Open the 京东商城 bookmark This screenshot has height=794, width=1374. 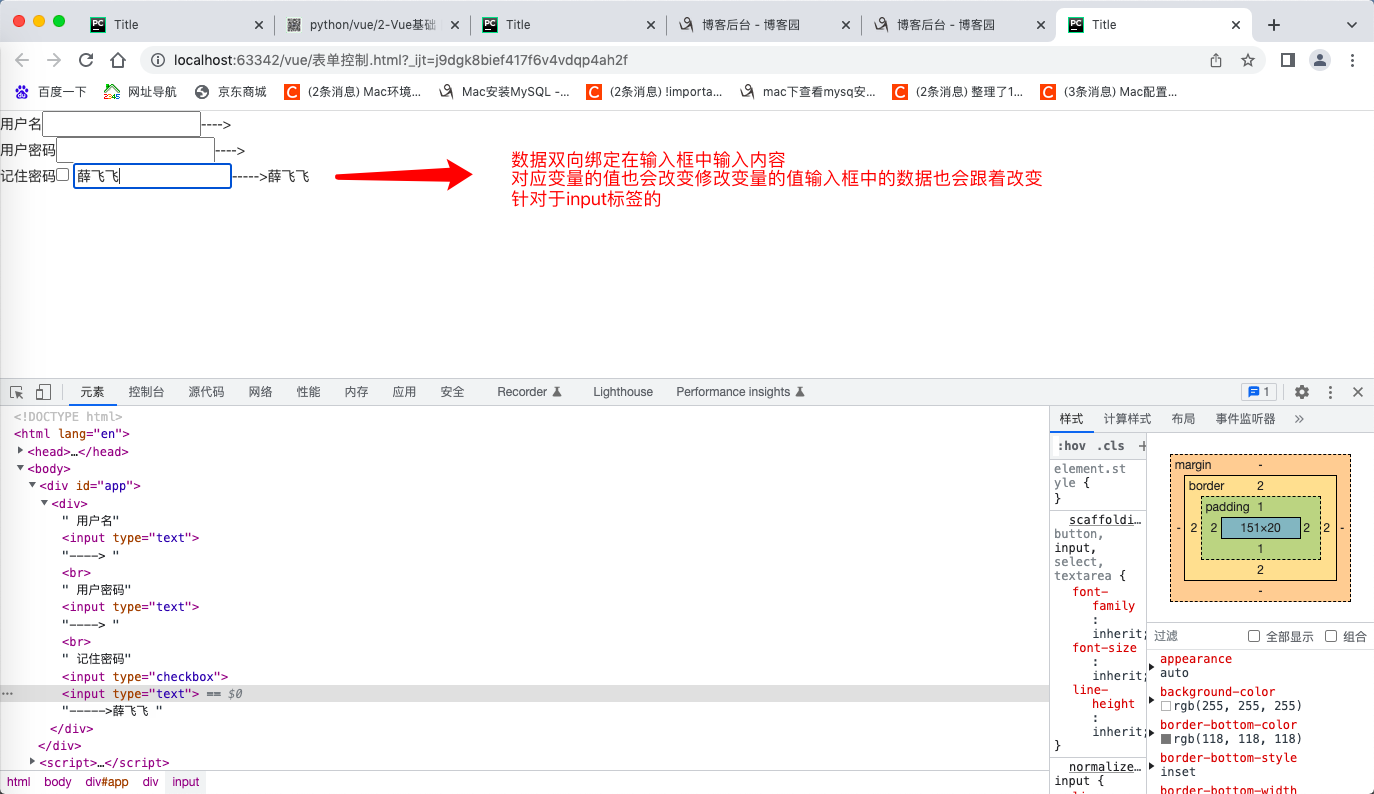click(231, 92)
